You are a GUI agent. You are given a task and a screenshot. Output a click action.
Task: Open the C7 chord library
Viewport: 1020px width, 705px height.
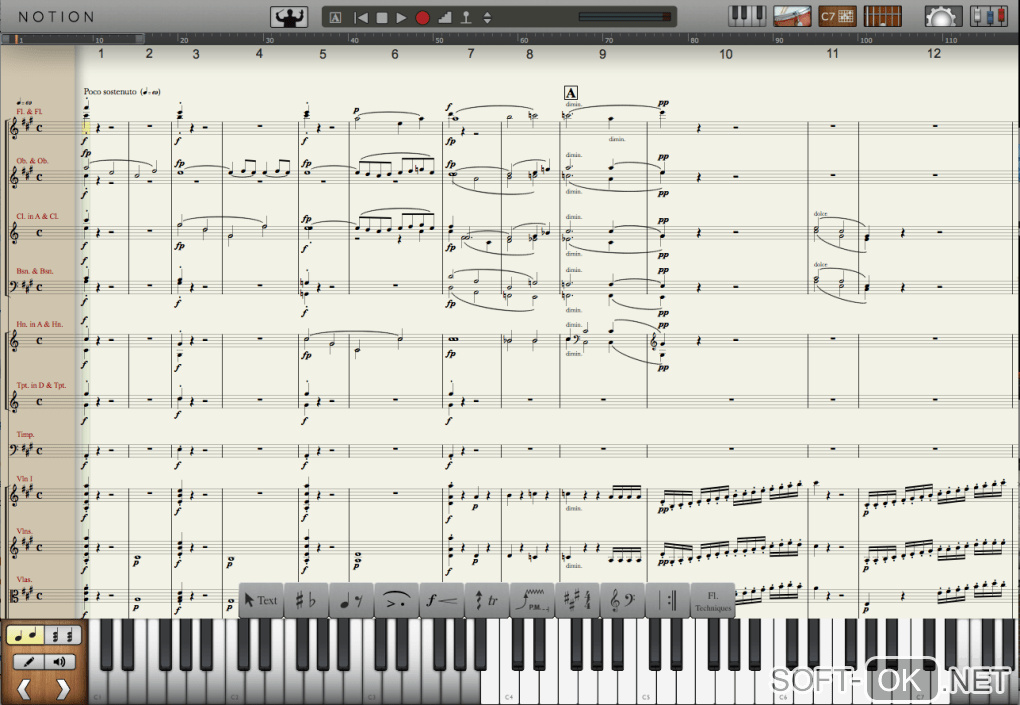837,16
